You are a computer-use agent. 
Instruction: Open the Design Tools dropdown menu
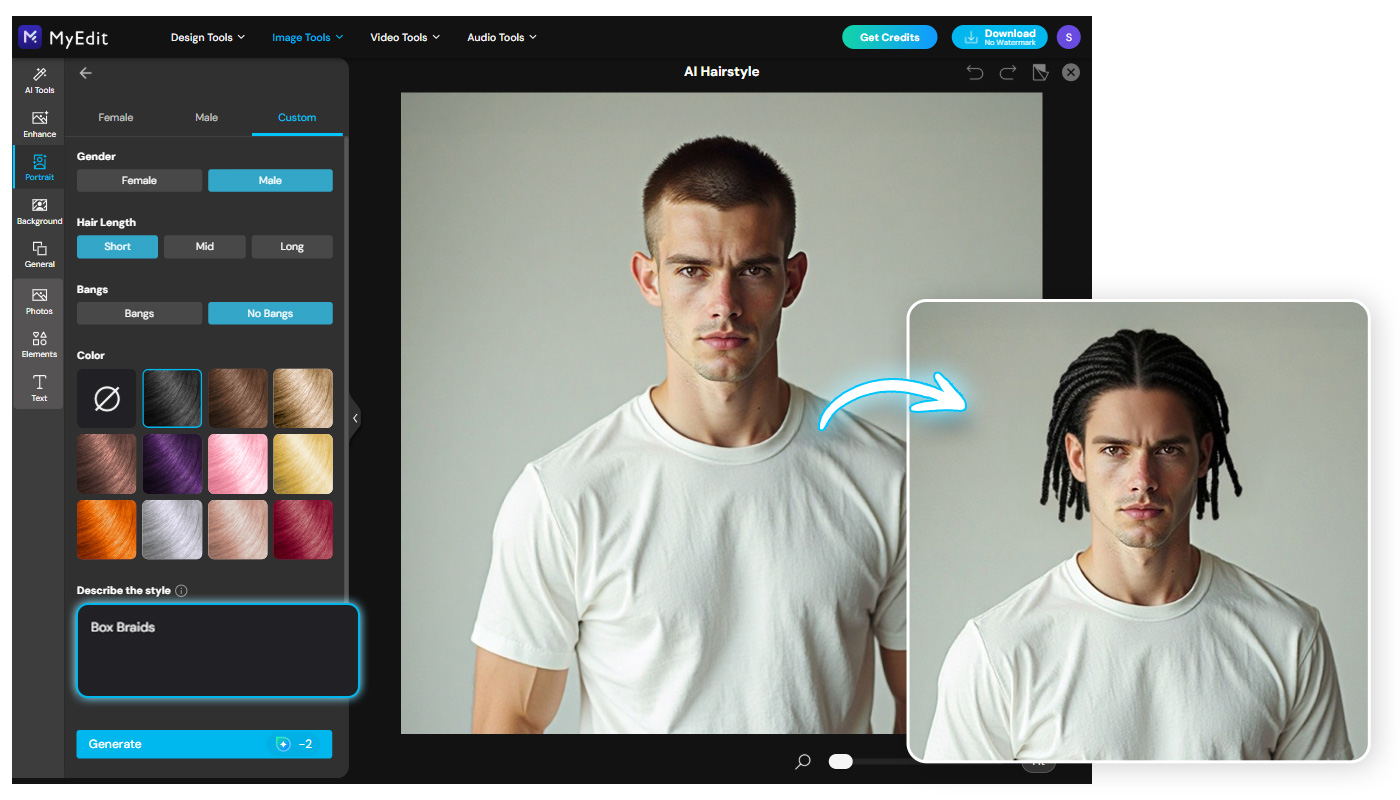pyautogui.click(x=208, y=38)
